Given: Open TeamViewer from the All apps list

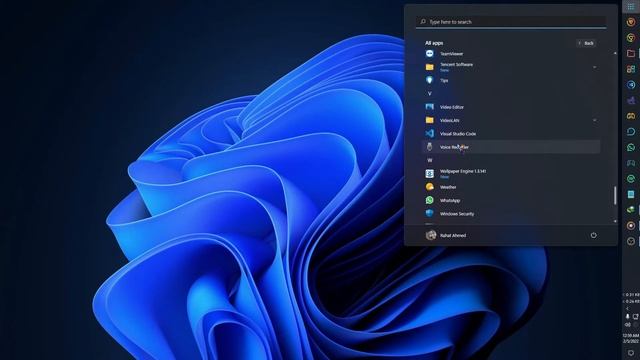Looking at the screenshot, I should click(510, 53).
